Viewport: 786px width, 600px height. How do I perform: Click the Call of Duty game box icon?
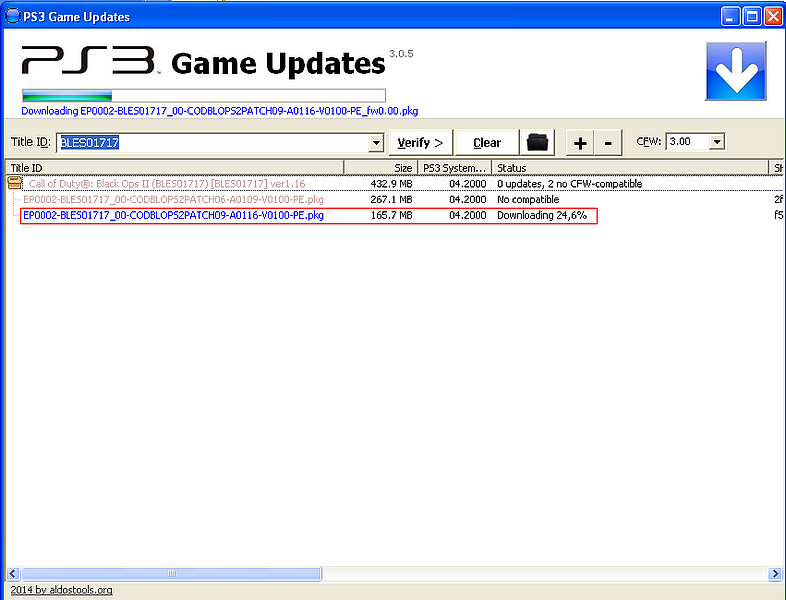click(x=15, y=183)
